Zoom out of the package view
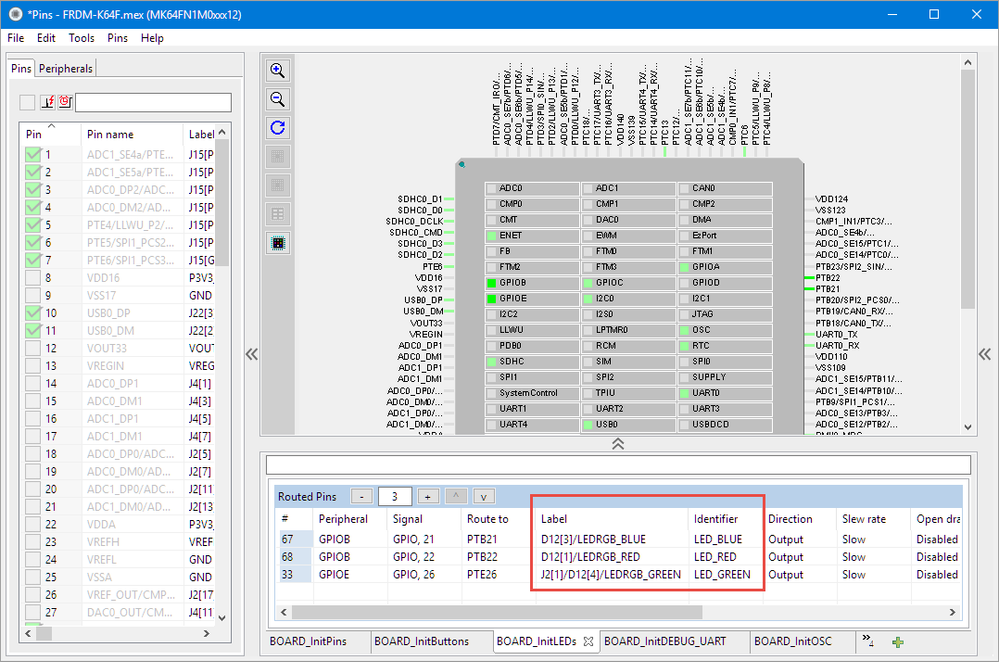999x662 pixels. click(278, 99)
